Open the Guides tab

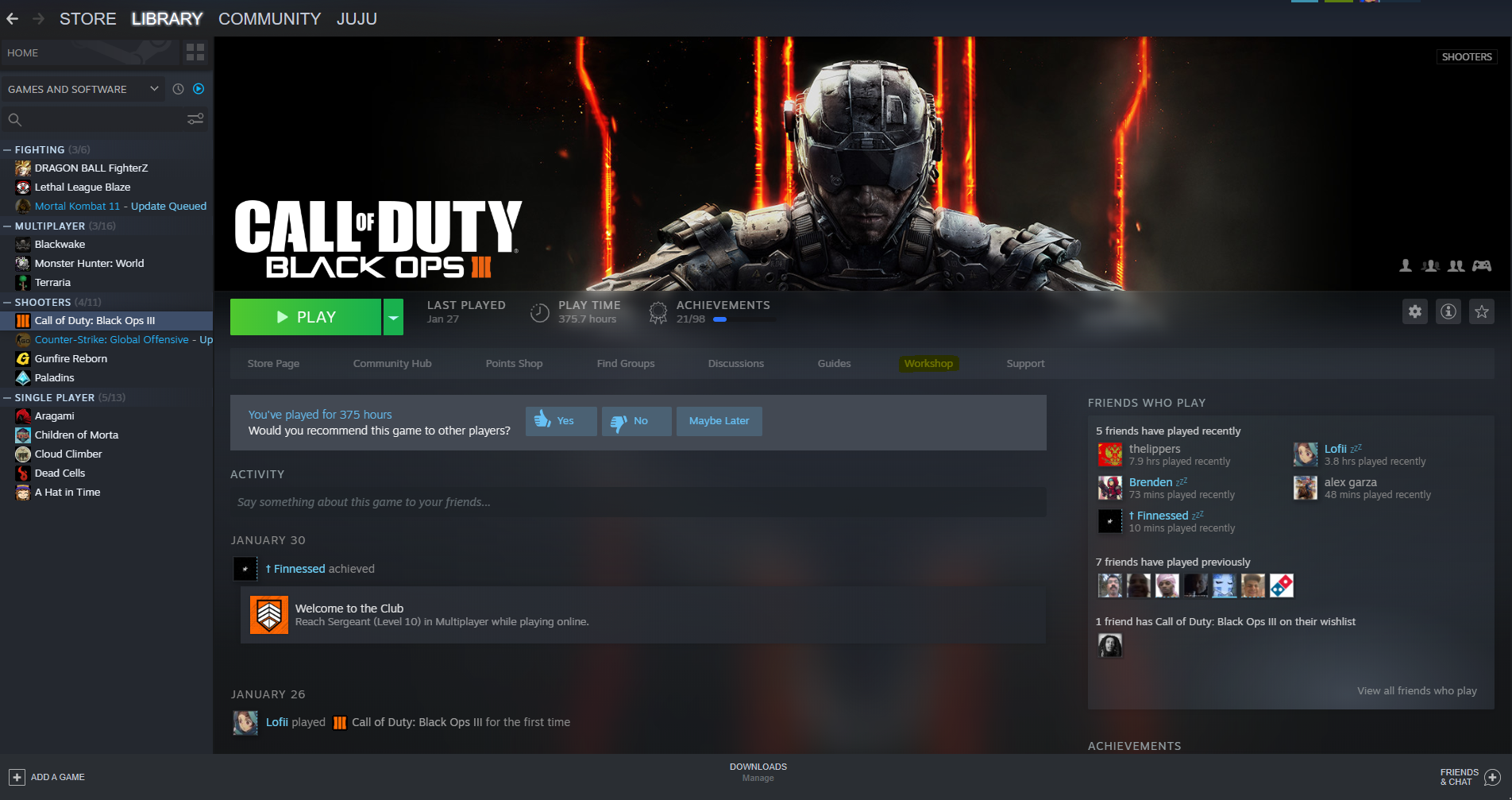pos(834,363)
